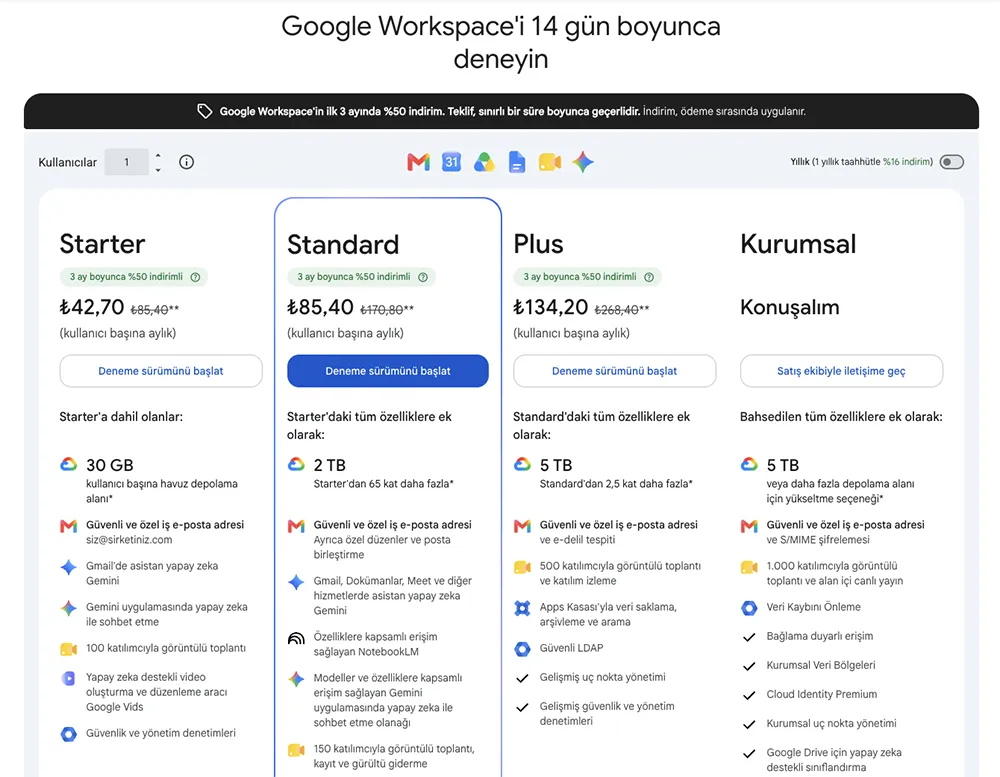Image resolution: width=1000 pixels, height=777 pixels.
Task: Decrease user count with the down arrow
Action: [158, 170]
